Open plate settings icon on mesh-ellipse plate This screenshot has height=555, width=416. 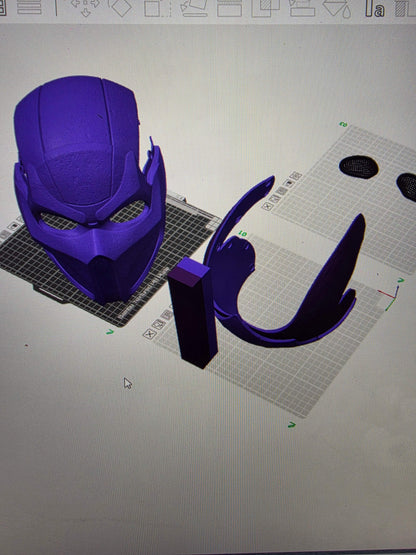297,176
